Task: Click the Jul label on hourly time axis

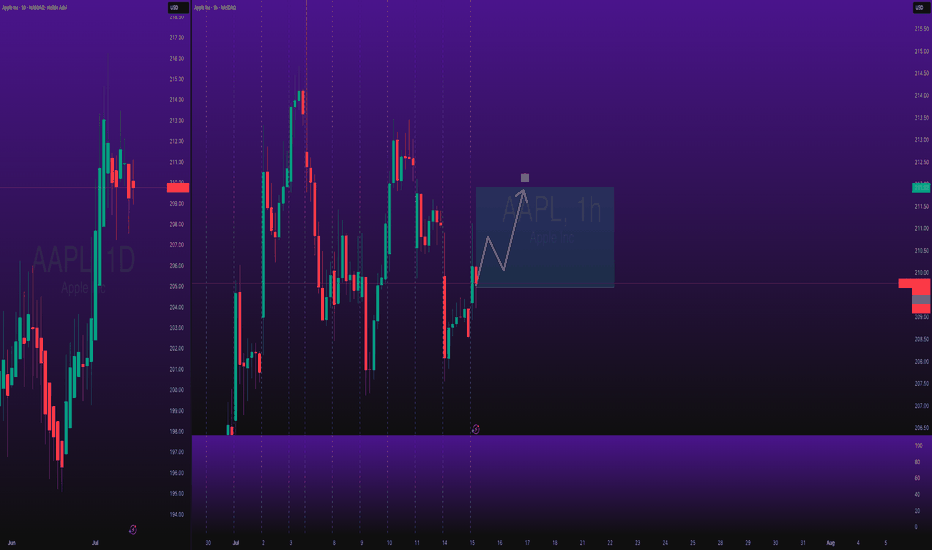Action: [236, 543]
